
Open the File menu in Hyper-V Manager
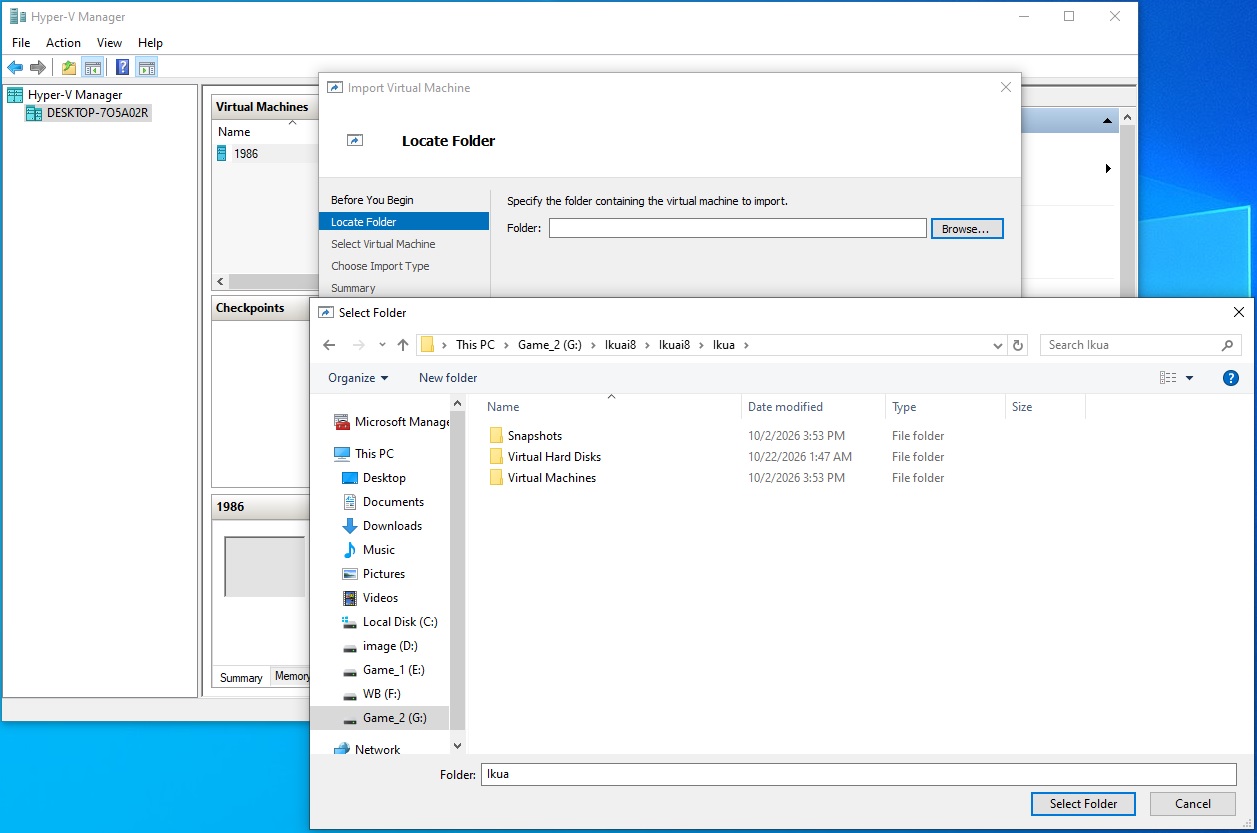[x=21, y=43]
